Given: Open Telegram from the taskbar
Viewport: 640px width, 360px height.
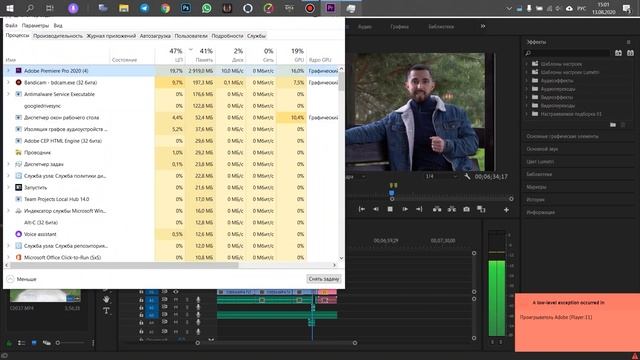Looking at the screenshot, I should 144,8.
